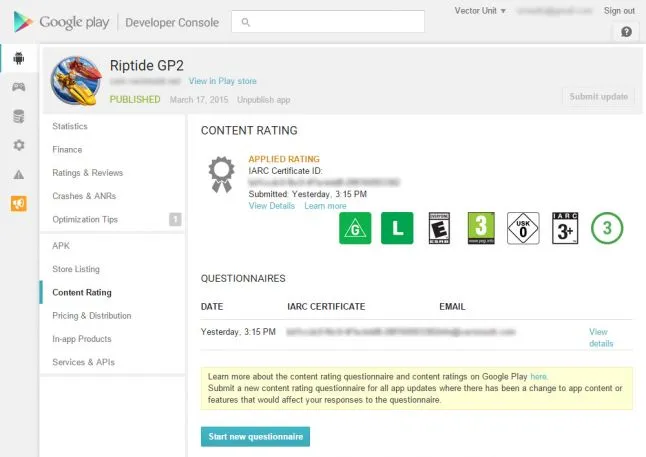Click the APPLIED RATING label
This screenshot has width=646, height=457.
click(284, 159)
